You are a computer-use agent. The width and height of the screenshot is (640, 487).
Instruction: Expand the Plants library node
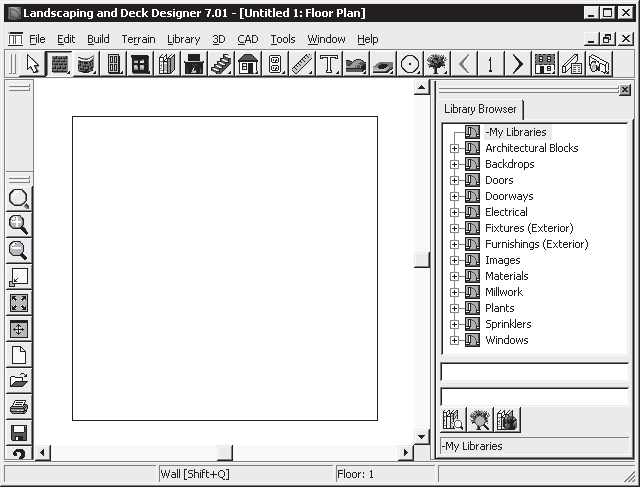click(454, 308)
